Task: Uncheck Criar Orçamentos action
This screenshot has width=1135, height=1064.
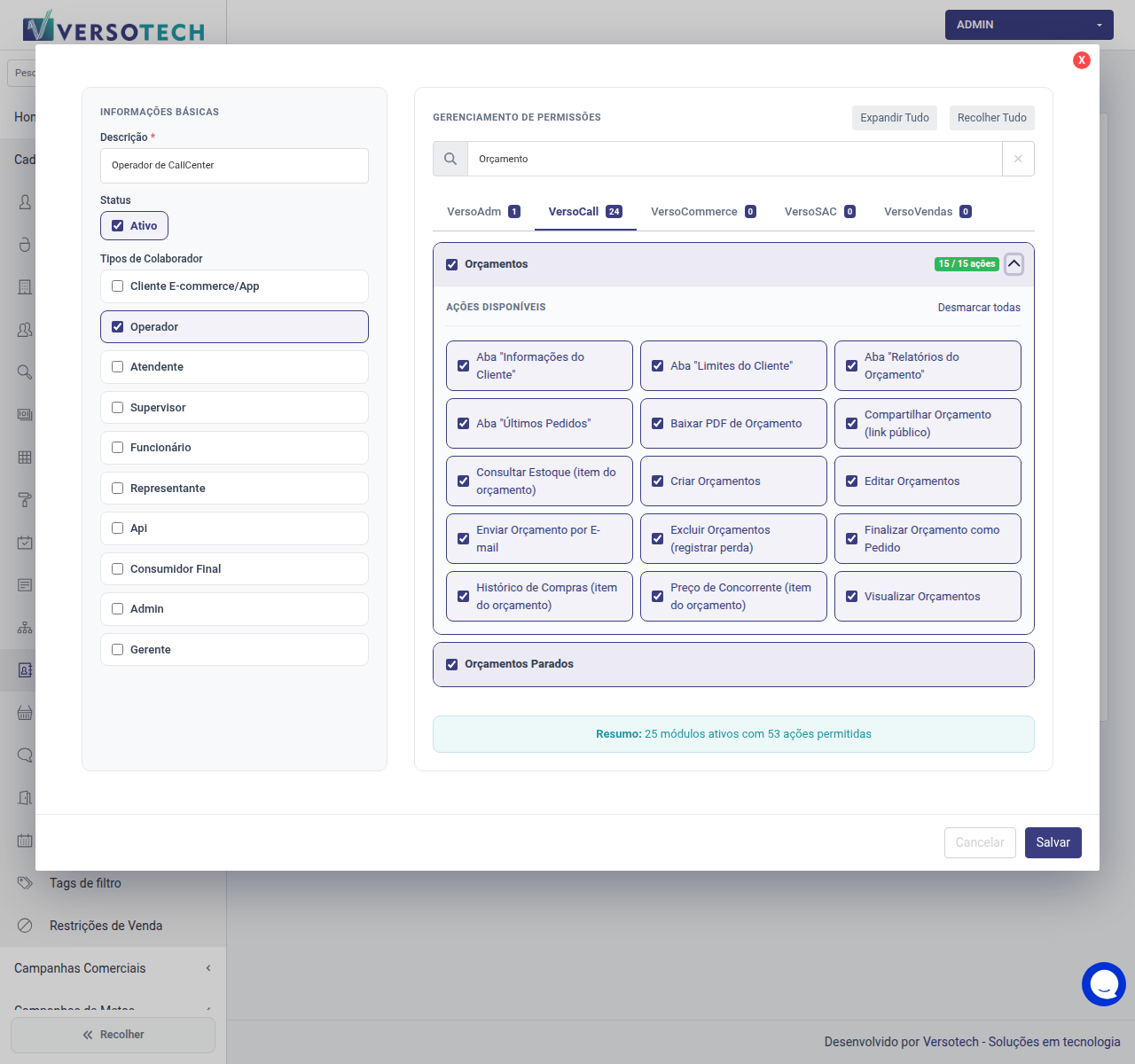Action: click(x=658, y=481)
